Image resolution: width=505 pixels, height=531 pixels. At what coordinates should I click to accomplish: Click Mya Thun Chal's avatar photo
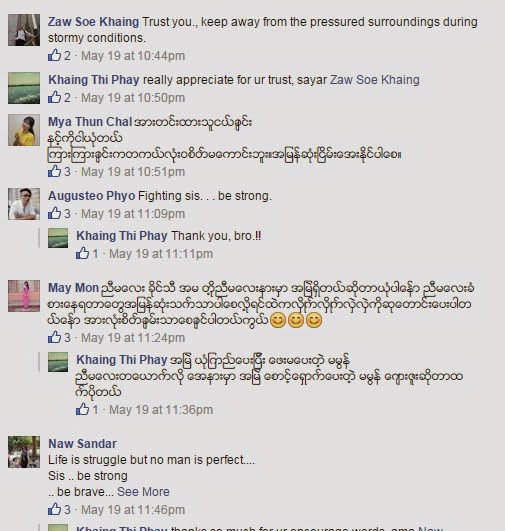coord(24,130)
